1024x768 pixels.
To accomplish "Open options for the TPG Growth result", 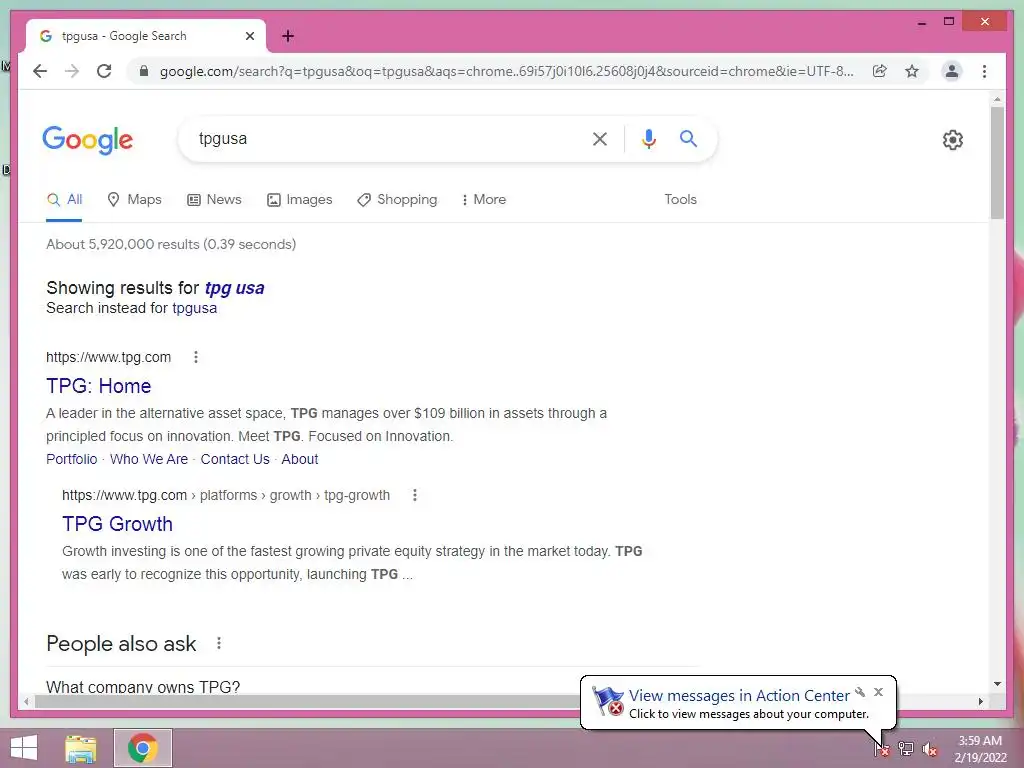I will tap(414, 495).
